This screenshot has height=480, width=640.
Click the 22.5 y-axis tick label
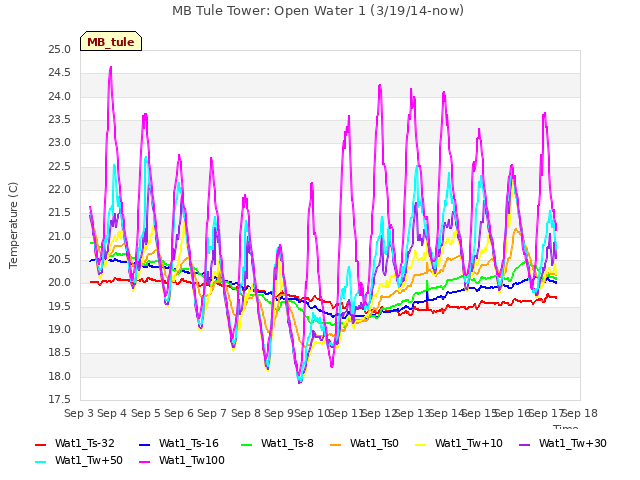(60, 167)
